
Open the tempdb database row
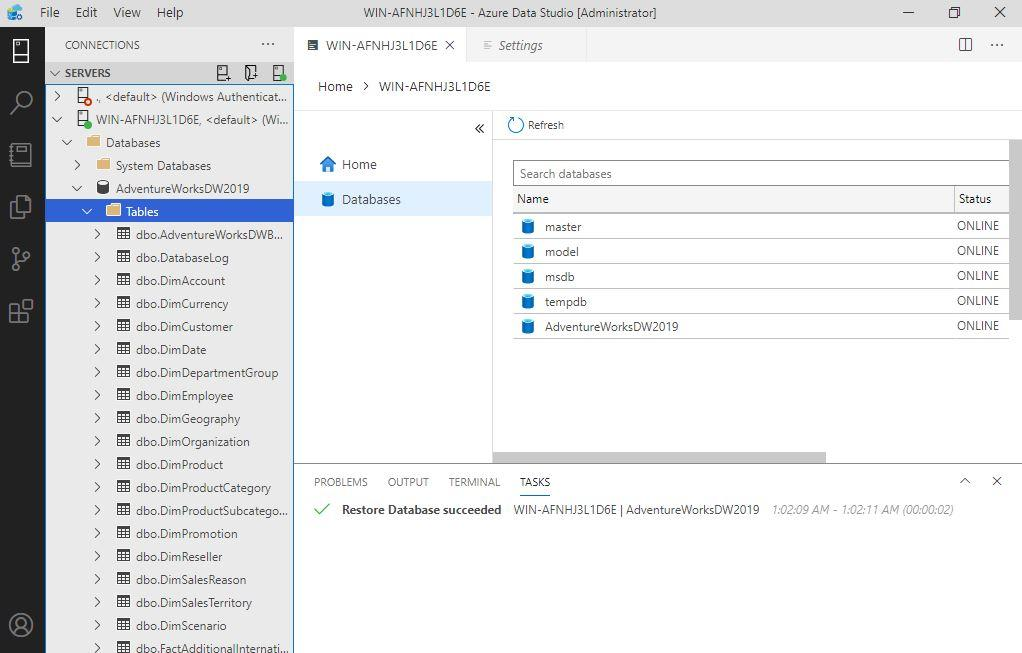(761, 301)
